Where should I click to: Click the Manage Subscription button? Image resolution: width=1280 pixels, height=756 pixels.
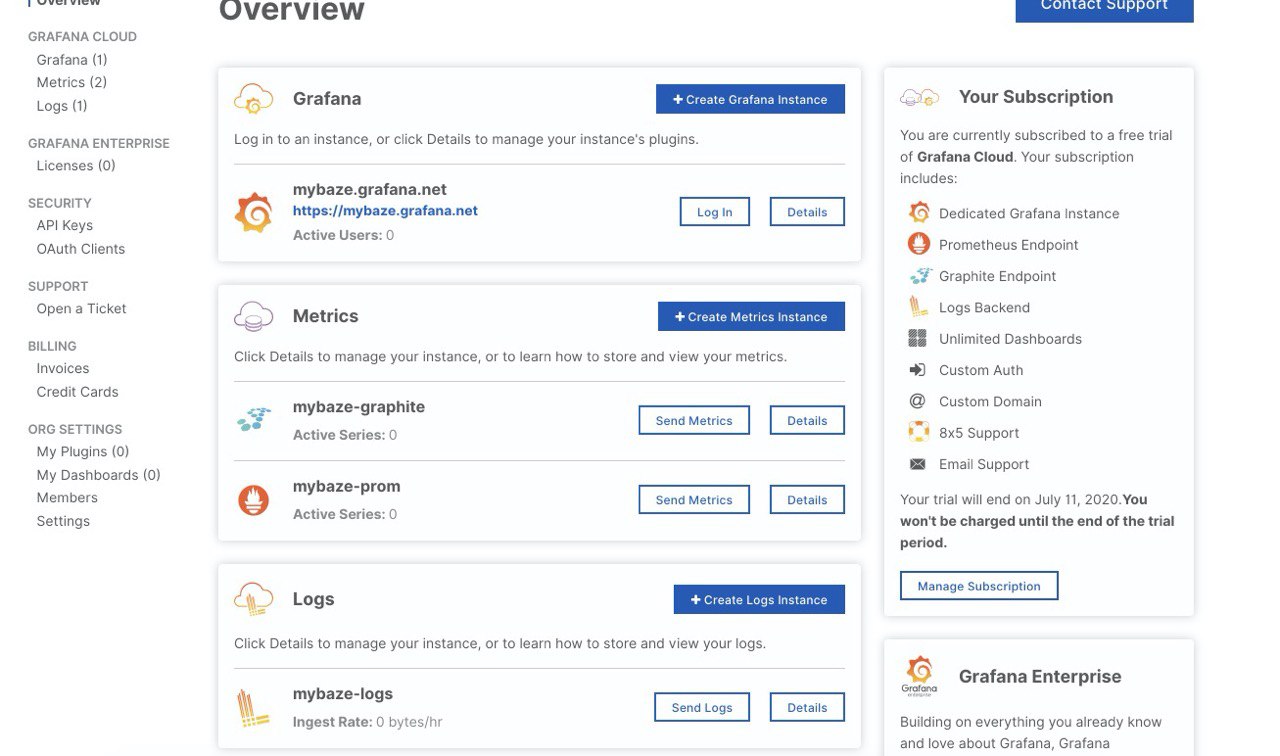pyautogui.click(x=979, y=586)
